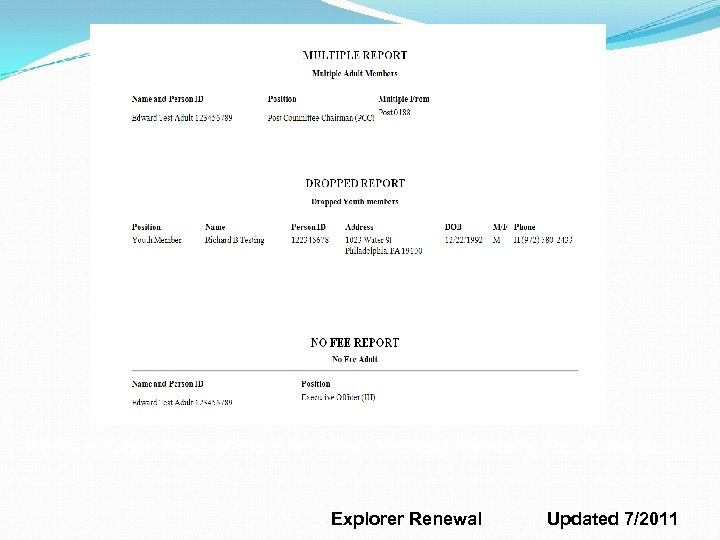Select the phone number starting 'H(972)'
720x540 pixels.
pos(543,240)
